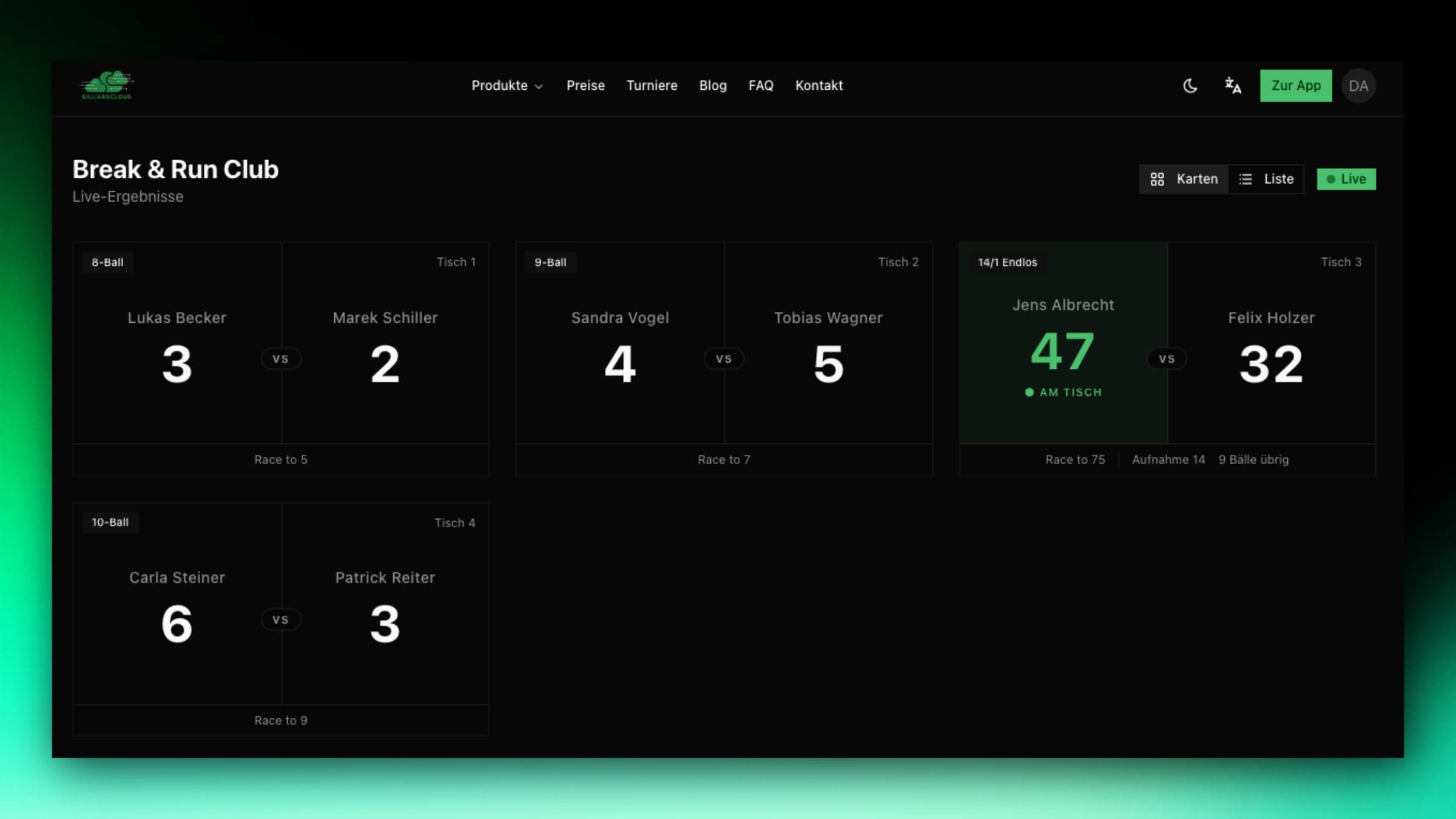
Task: Click Felix Holzer's score 32
Action: pyautogui.click(x=1271, y=364)
